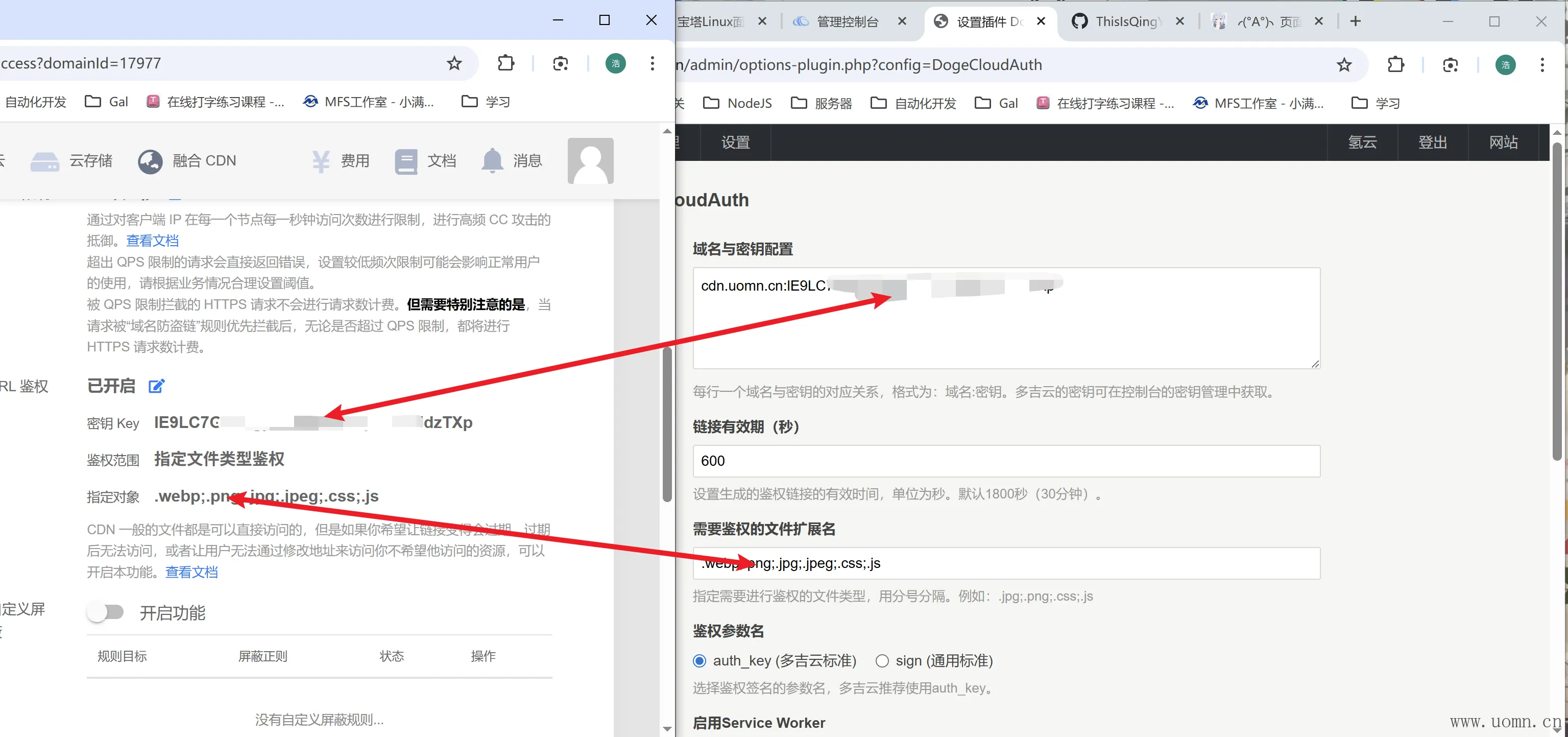Bookmark page with star in right browser
This screenshot has height=737, width=1568.
1344,65
